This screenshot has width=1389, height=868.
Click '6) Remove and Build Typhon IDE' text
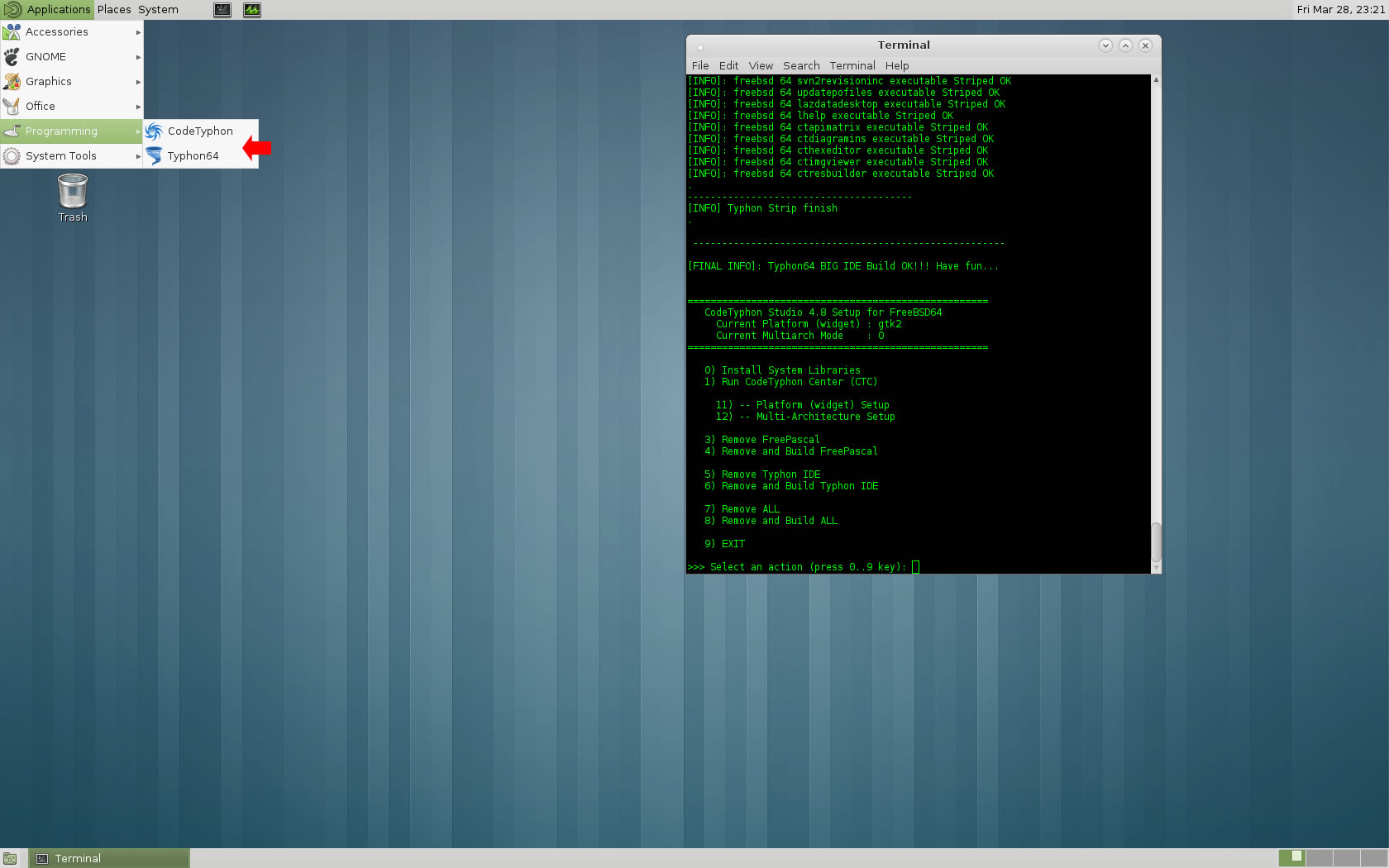click(x=791, y=486)
